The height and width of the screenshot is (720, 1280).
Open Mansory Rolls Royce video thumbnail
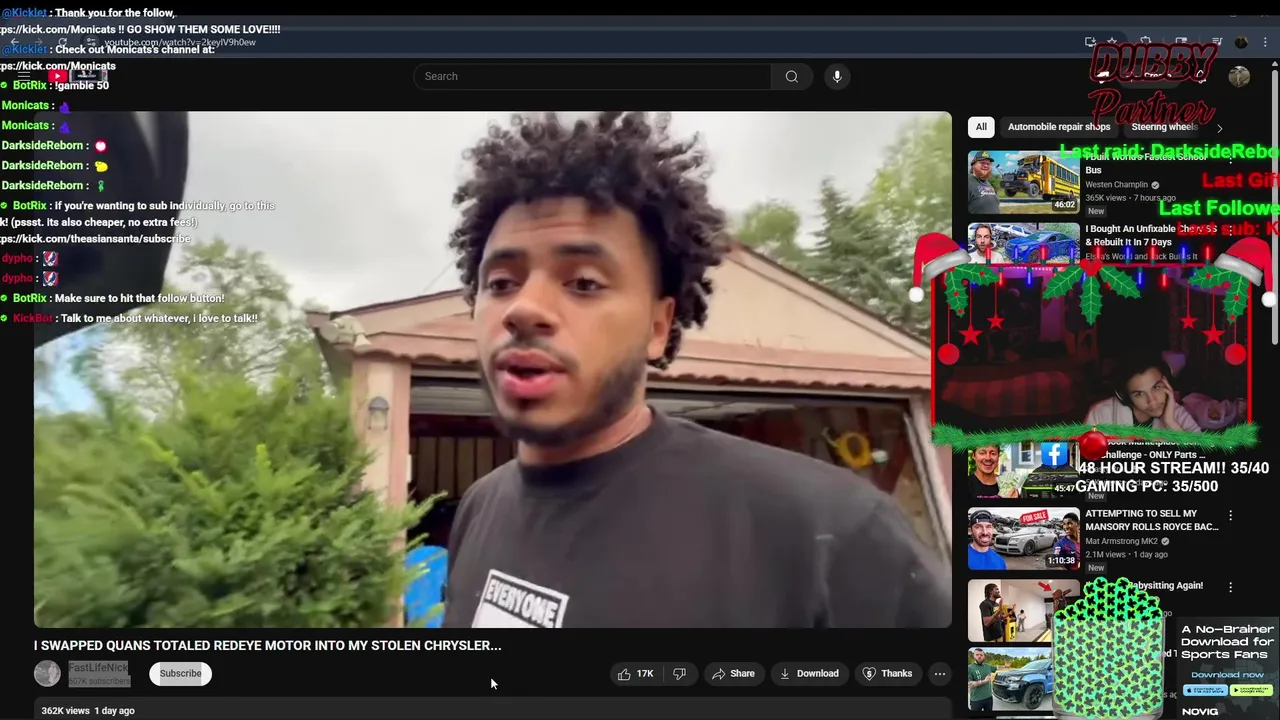(1023, 539)
